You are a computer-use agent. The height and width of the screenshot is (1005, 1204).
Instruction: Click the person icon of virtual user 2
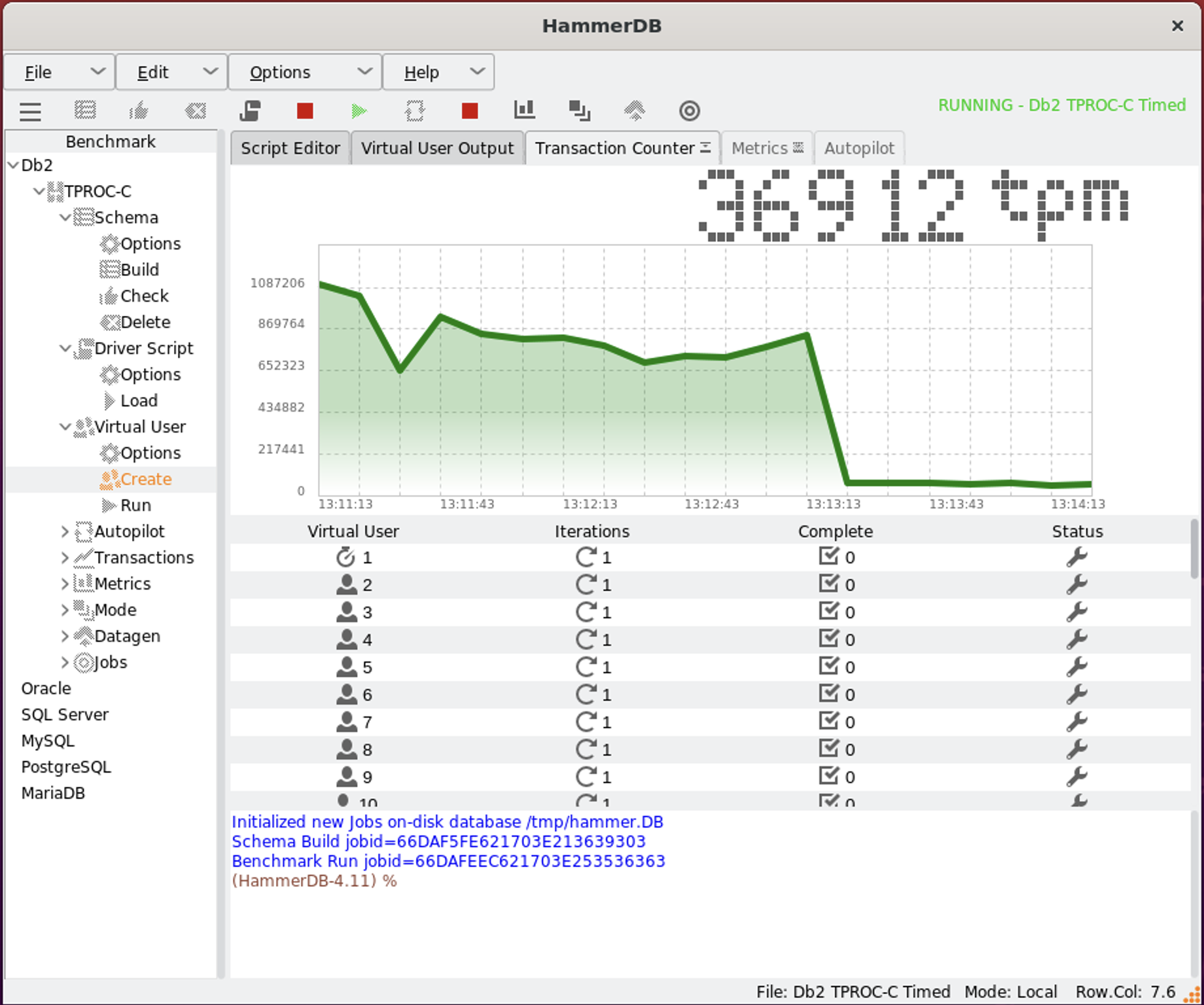pyautogui.click(x=346, y=584)
